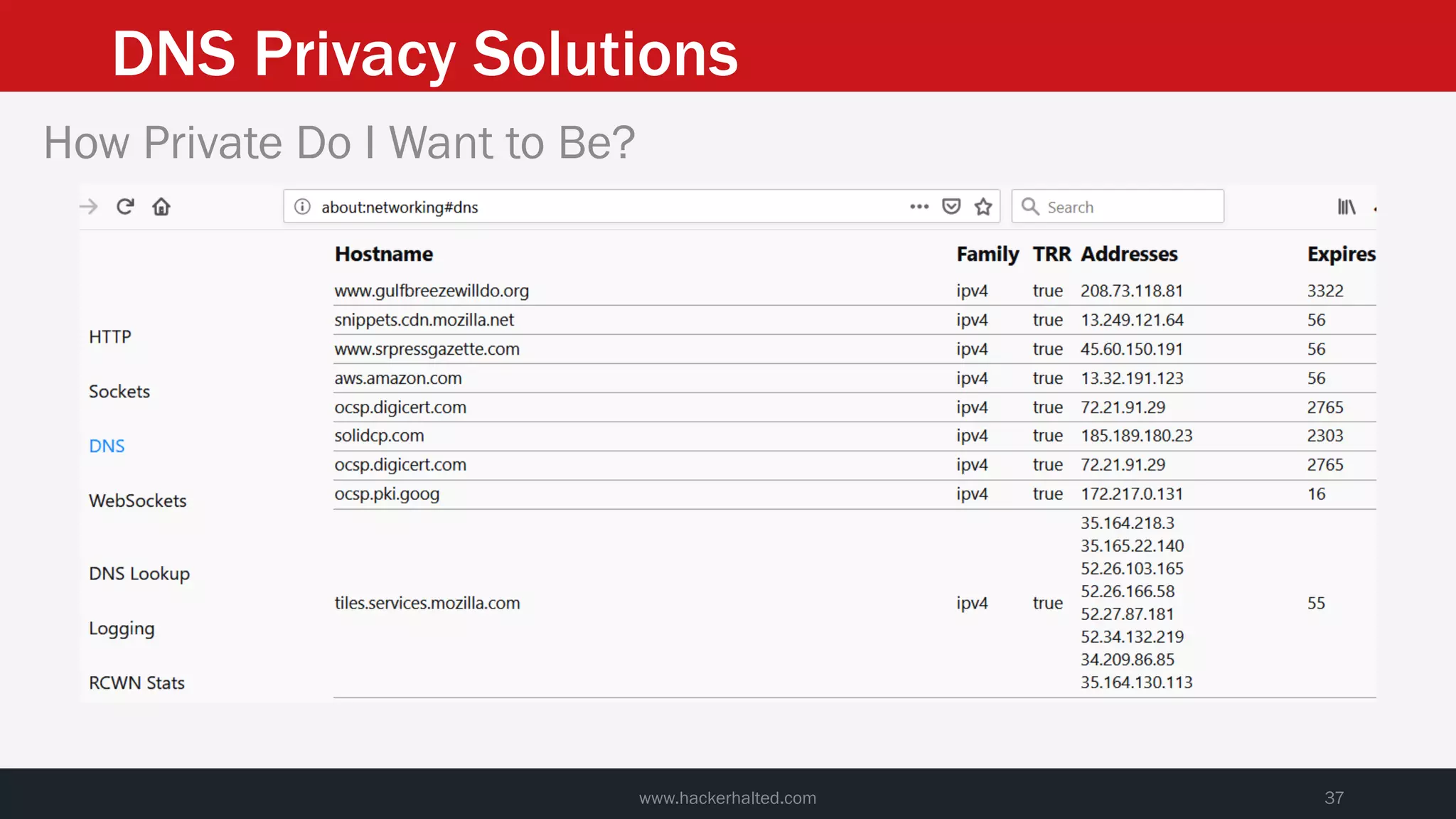Open the site information icon in address bar

(x=302, y=207)
